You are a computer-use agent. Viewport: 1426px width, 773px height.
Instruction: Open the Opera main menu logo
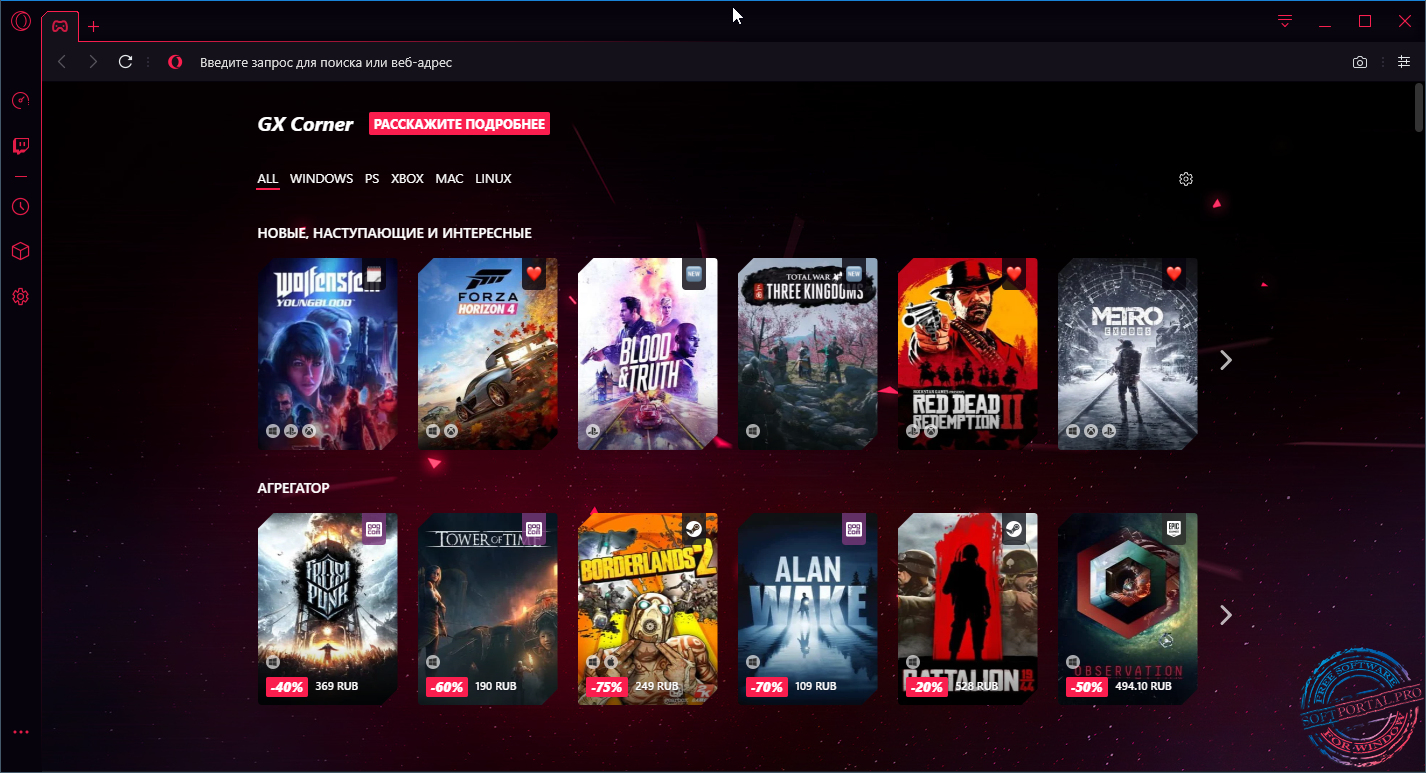[x=21, y=22]
